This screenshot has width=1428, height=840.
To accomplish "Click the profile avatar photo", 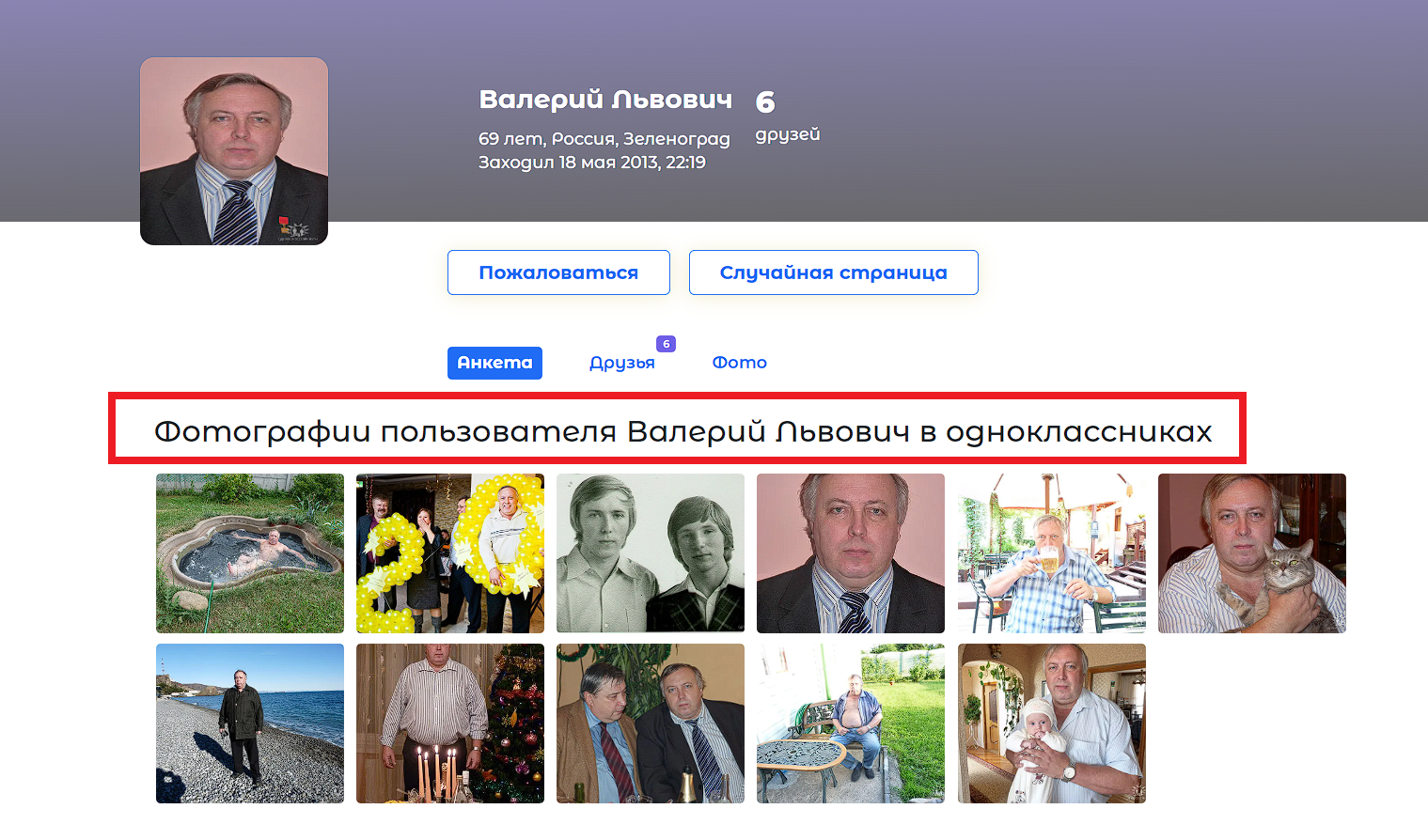I will click(x=234, y=151).
